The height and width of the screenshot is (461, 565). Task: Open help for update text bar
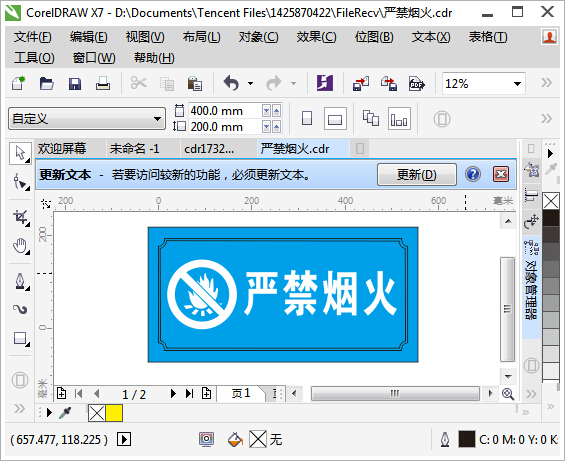coord(473,174)
